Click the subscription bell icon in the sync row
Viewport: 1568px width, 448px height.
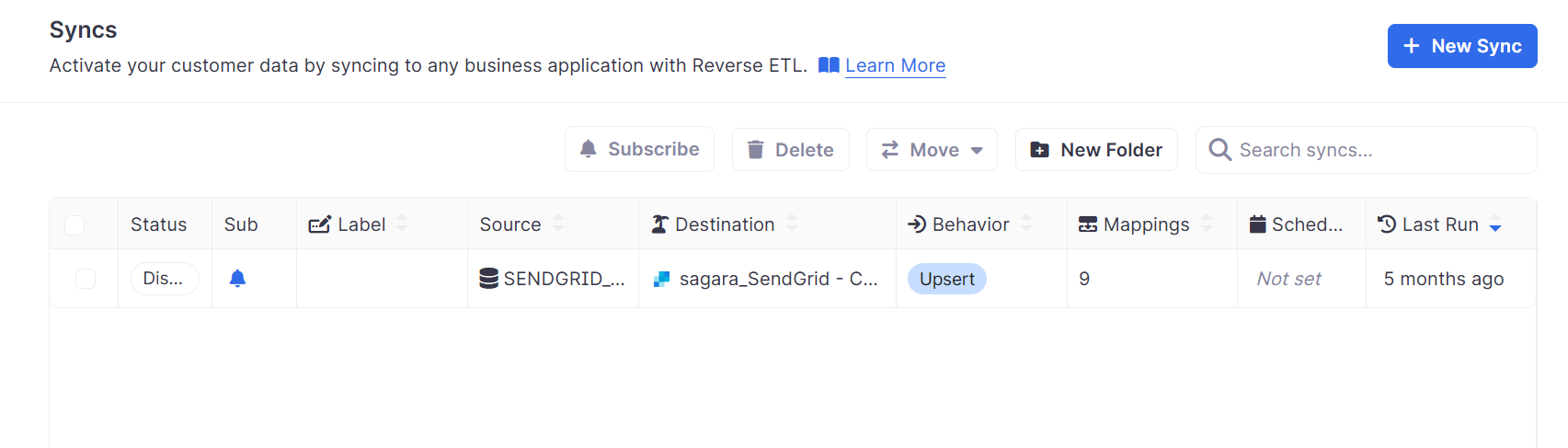[237, 279]
